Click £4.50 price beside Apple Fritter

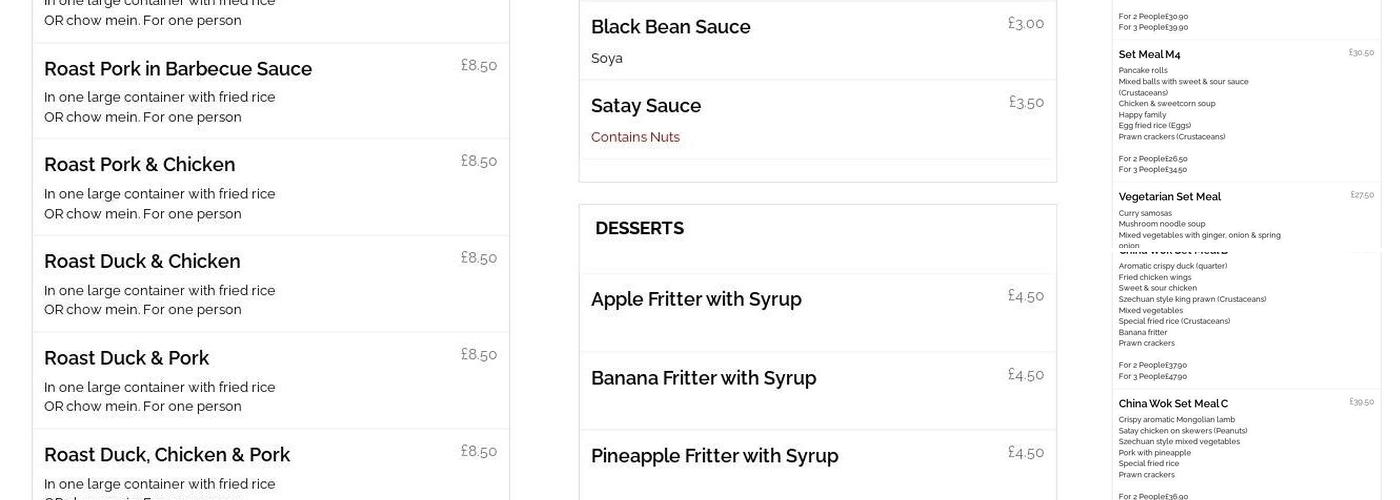click(x=1026, y=296)
